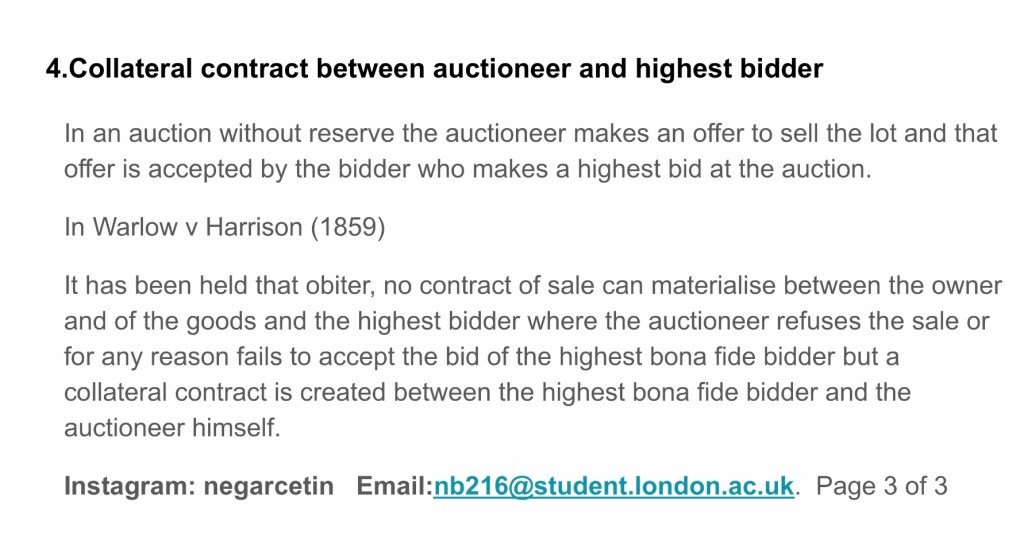
Task: Click the word "materialise" in the body text
Action: [x=712, y=286]
